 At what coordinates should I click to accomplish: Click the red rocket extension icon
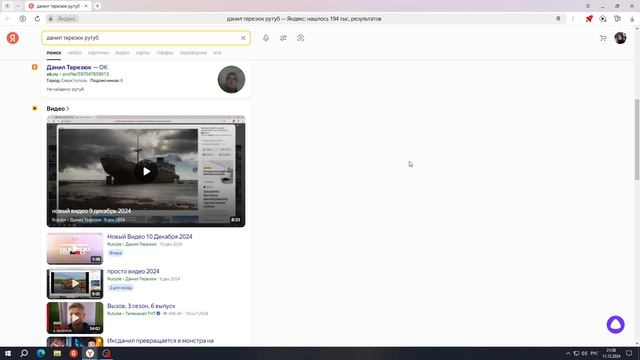[x=589, y=19]
